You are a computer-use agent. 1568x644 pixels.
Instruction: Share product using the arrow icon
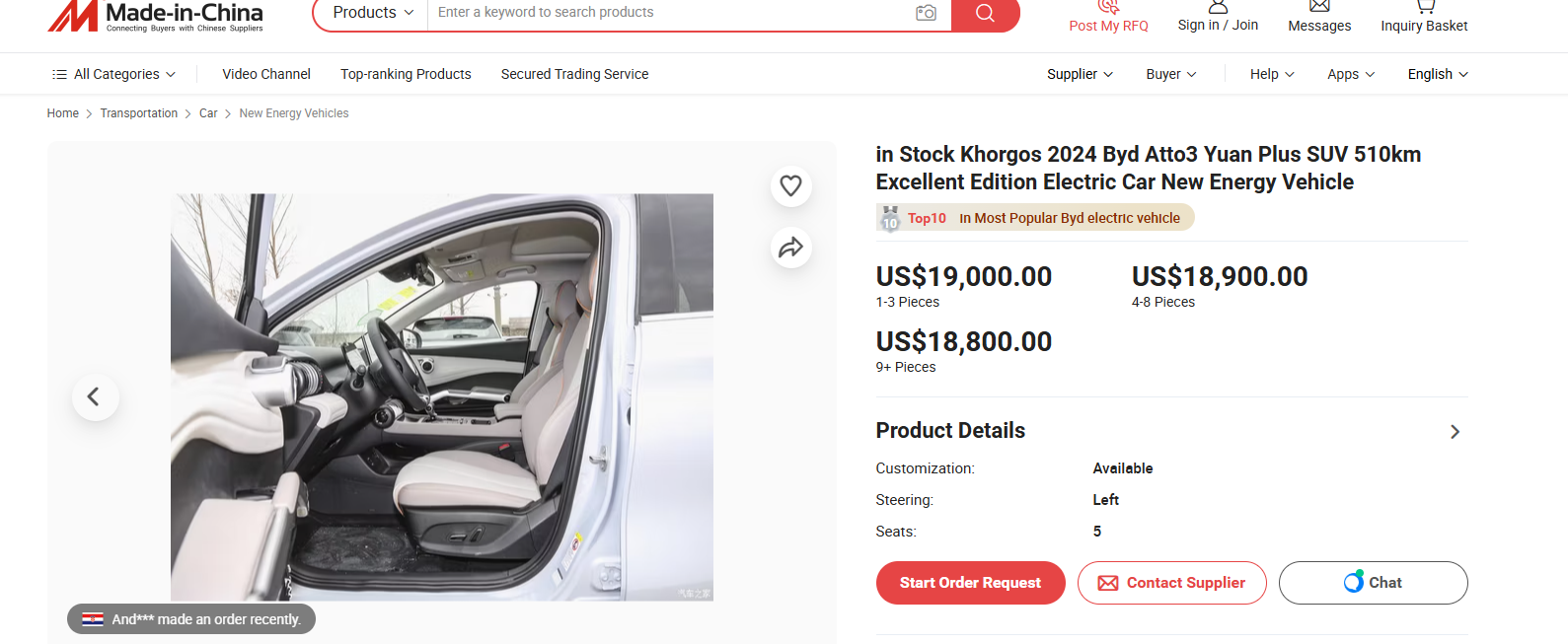click(x=790, y=248)
